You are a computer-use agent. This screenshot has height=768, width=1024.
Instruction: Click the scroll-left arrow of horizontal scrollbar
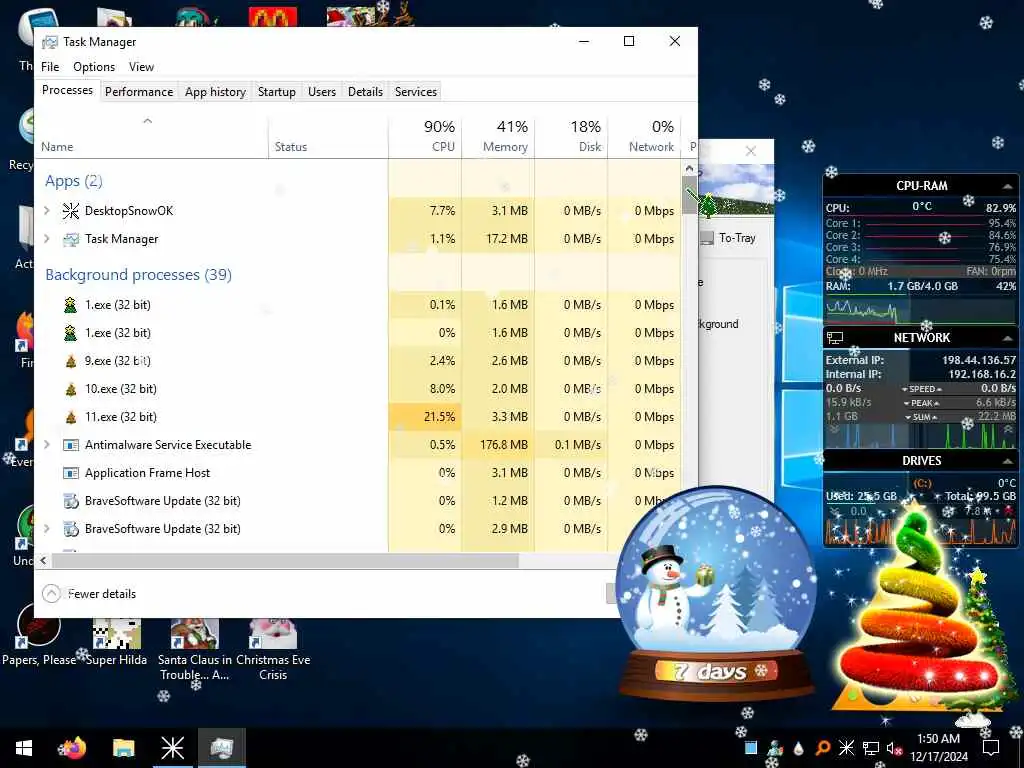tap(43, 560)
